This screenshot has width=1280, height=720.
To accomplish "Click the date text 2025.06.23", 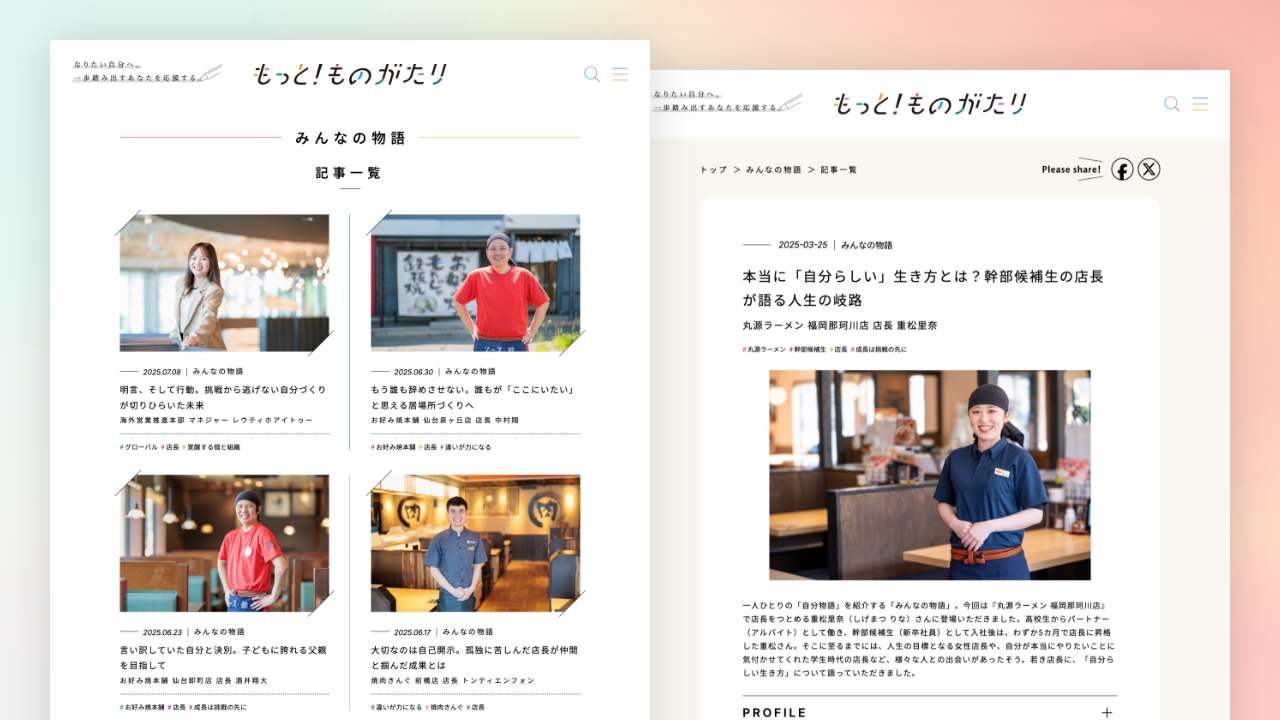I will tap(162, 632).
